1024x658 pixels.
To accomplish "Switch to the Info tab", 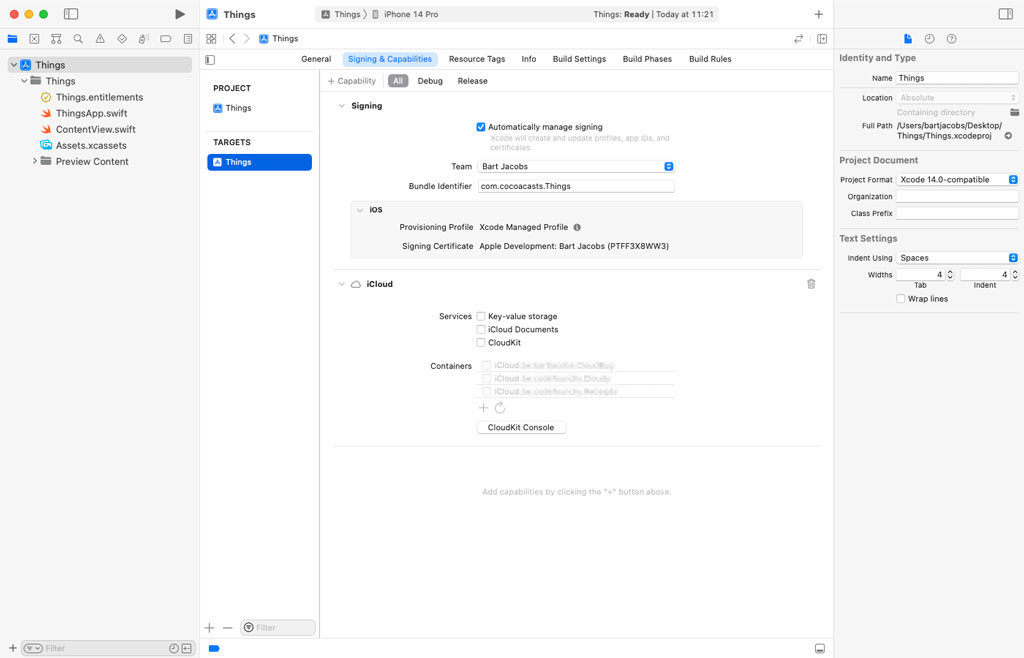I will (529, 59).
